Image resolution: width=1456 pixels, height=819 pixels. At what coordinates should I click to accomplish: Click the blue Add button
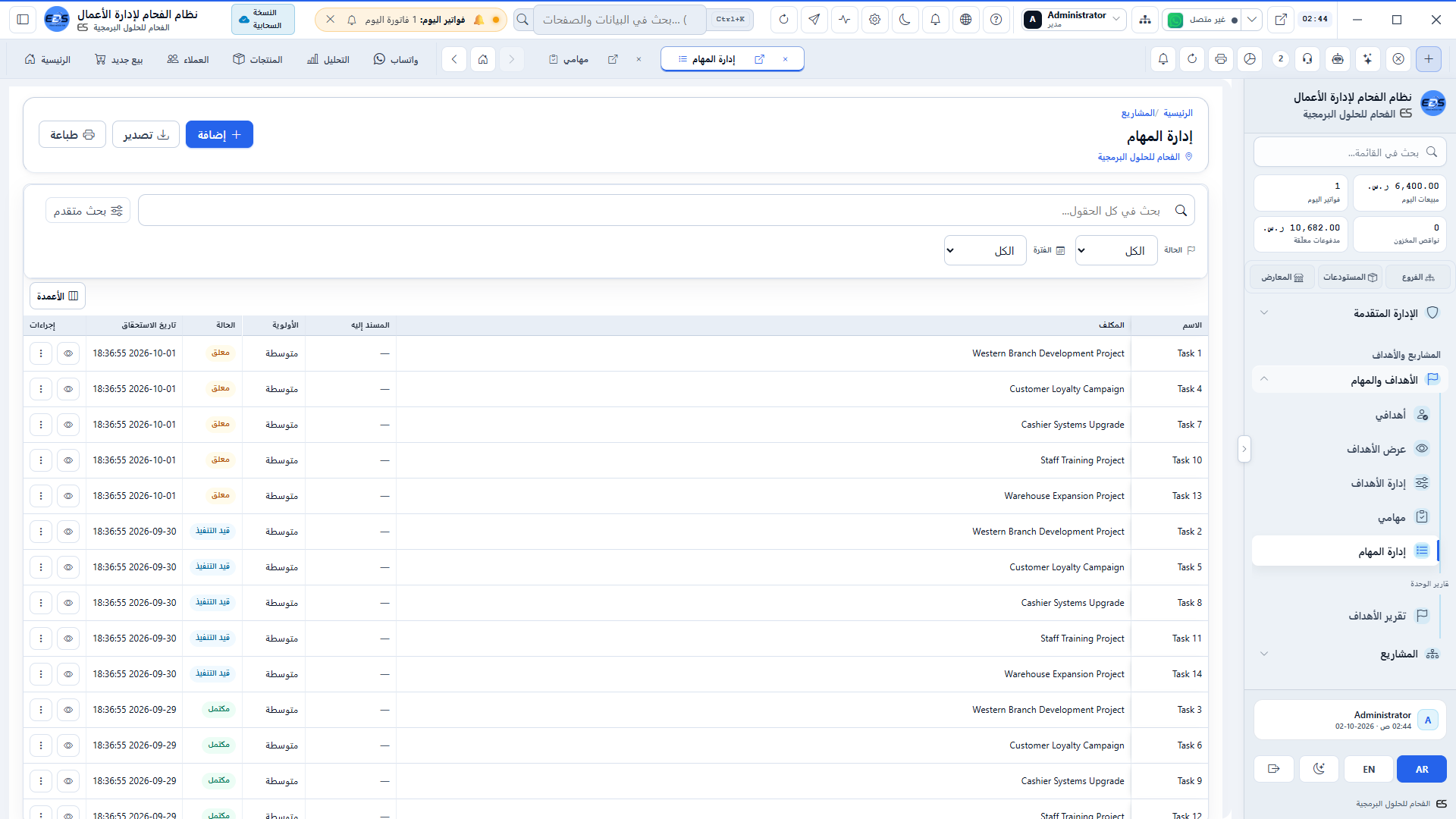point(219,135)
